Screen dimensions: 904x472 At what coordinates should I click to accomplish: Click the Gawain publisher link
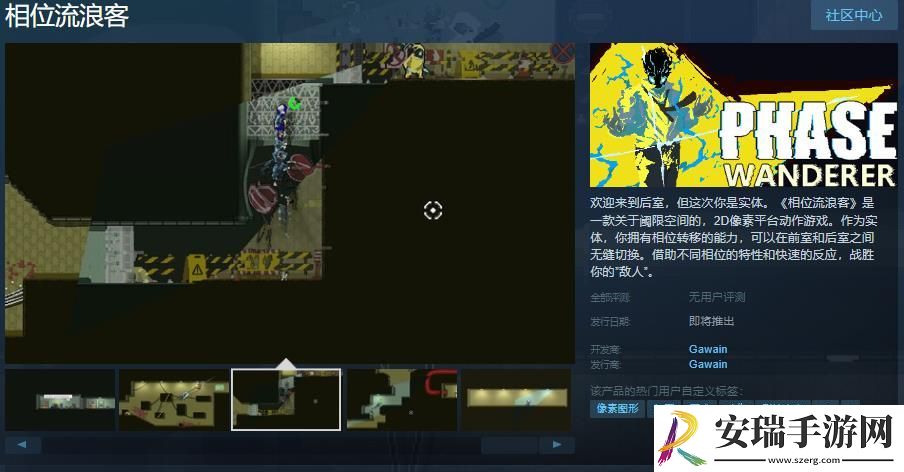click(x=707, y=364)
